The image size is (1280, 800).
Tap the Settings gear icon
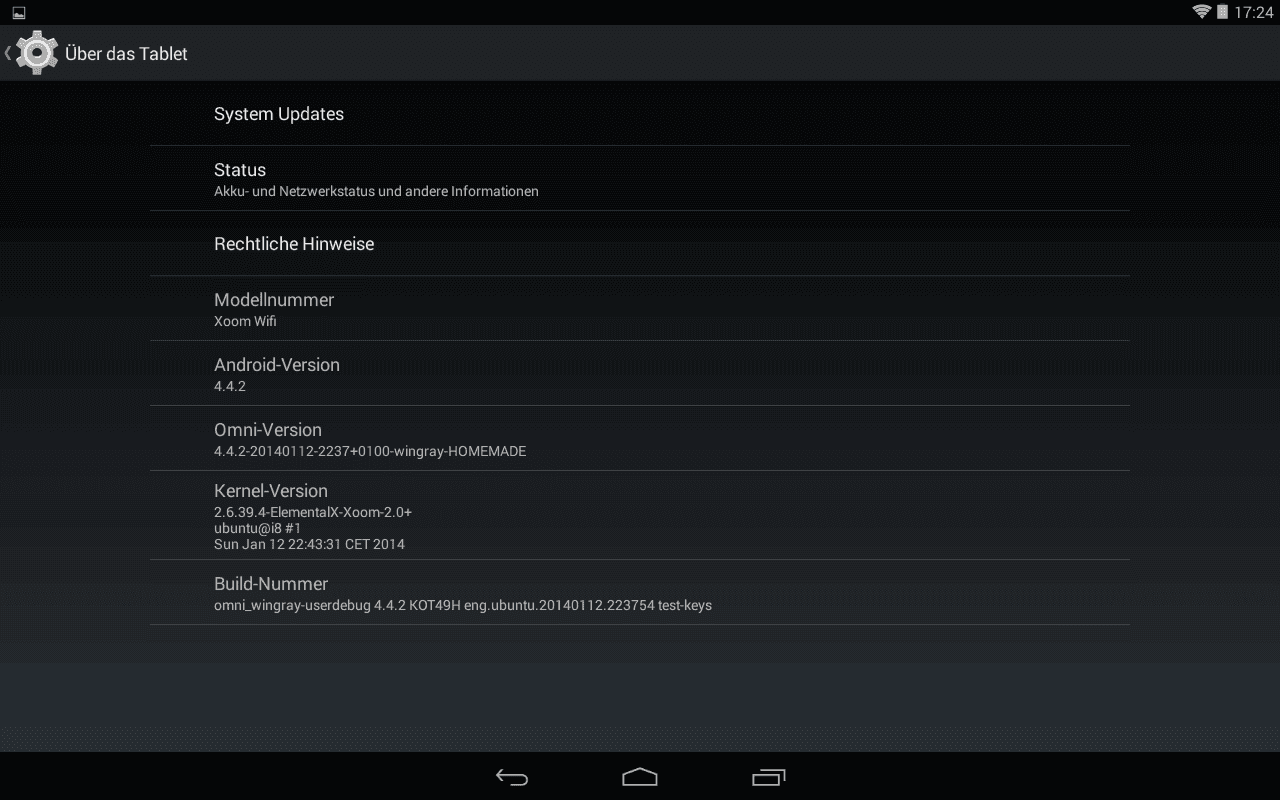(37, 53)
